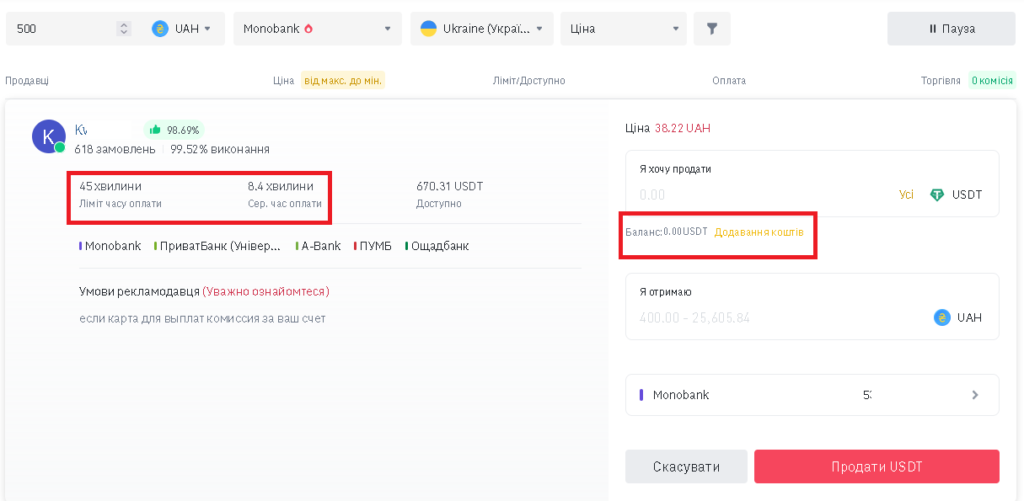Screen dimensions: 1024x501
Task: Click the Усі max amount link
Action: click(x=906, y=195)
